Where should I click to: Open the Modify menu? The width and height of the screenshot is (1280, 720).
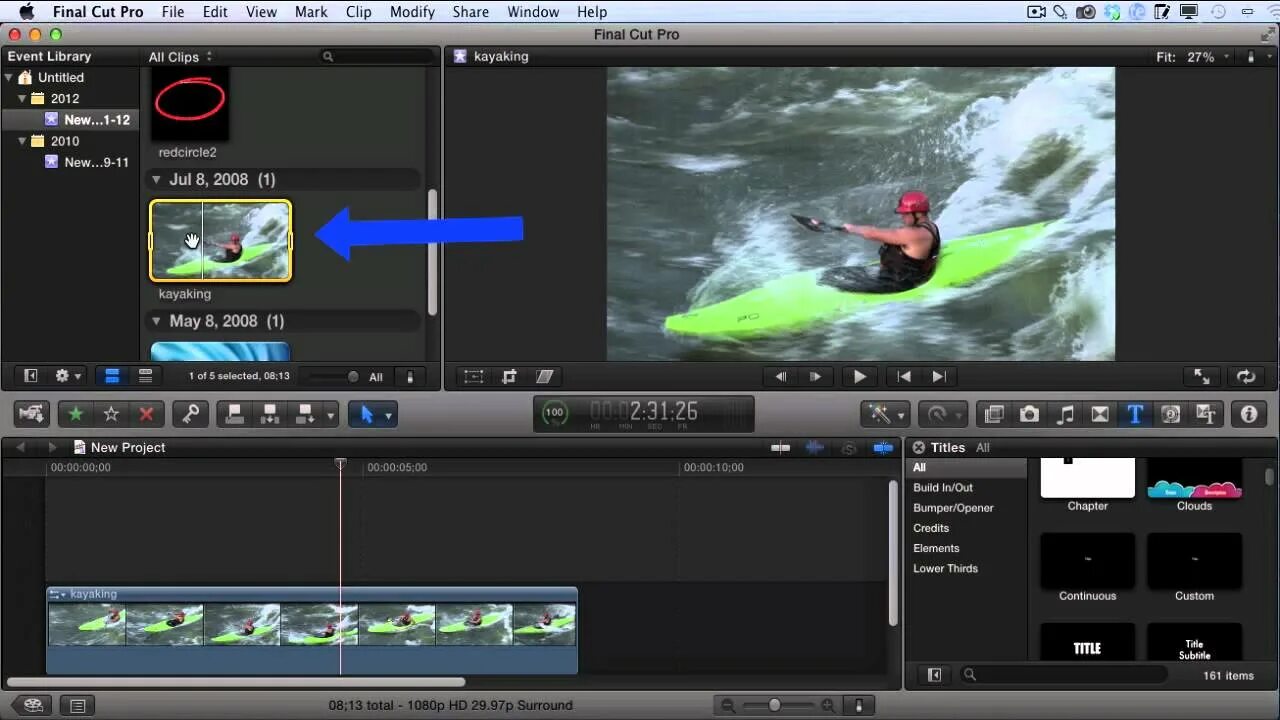412,12
